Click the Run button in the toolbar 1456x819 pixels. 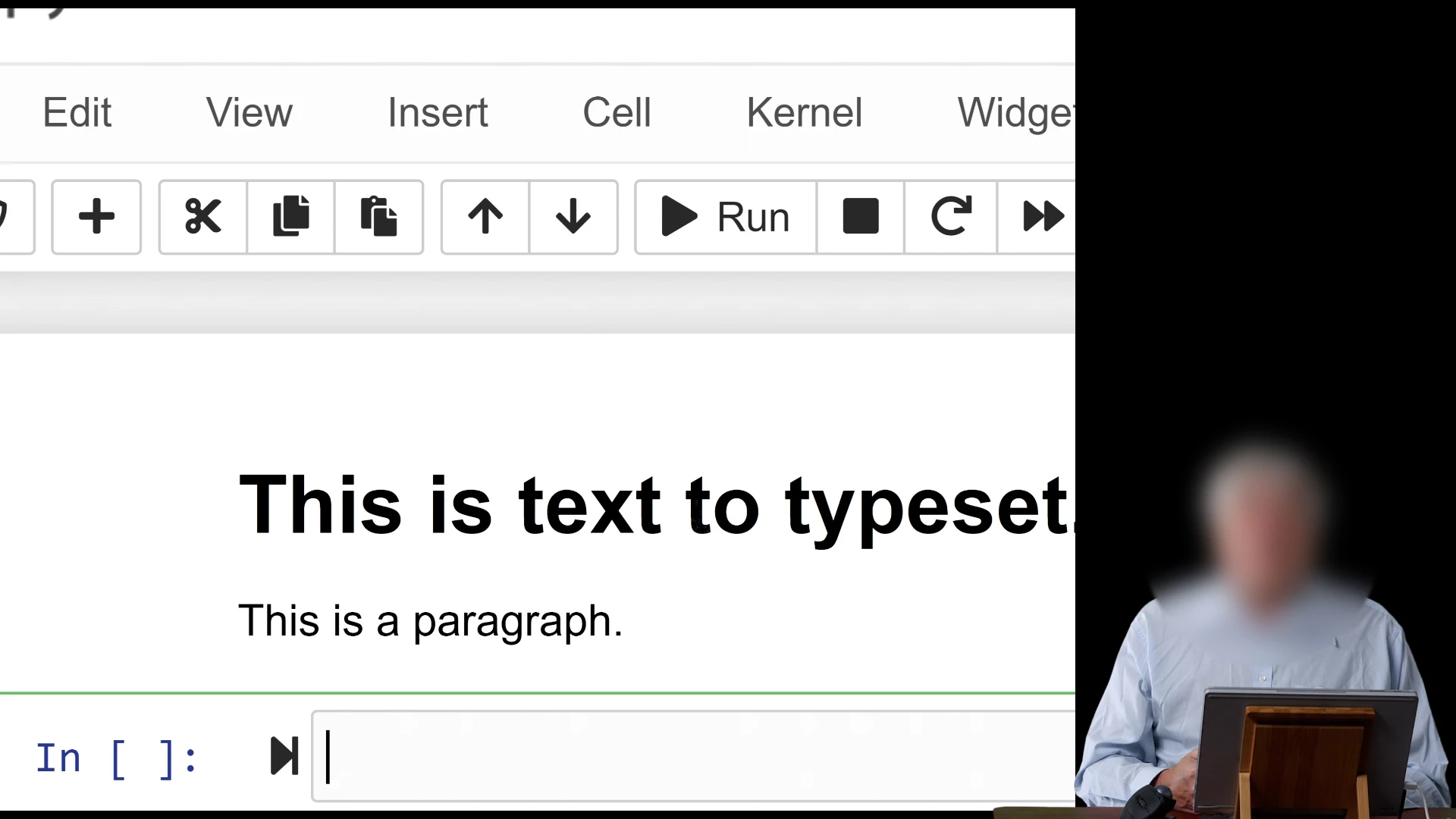point(726,217)
